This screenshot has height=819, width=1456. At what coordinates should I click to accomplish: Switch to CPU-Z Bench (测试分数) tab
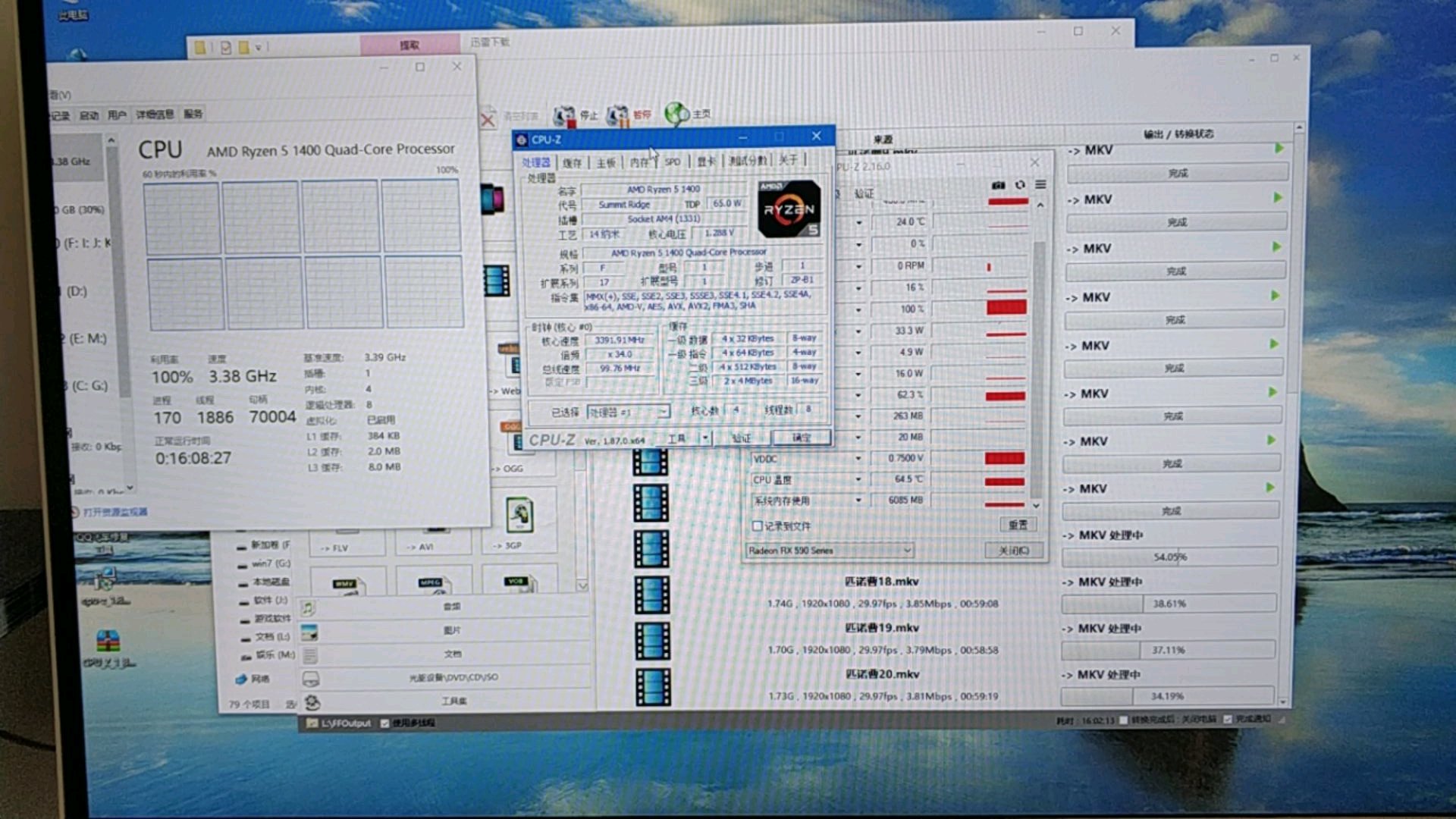coord(748,161)
